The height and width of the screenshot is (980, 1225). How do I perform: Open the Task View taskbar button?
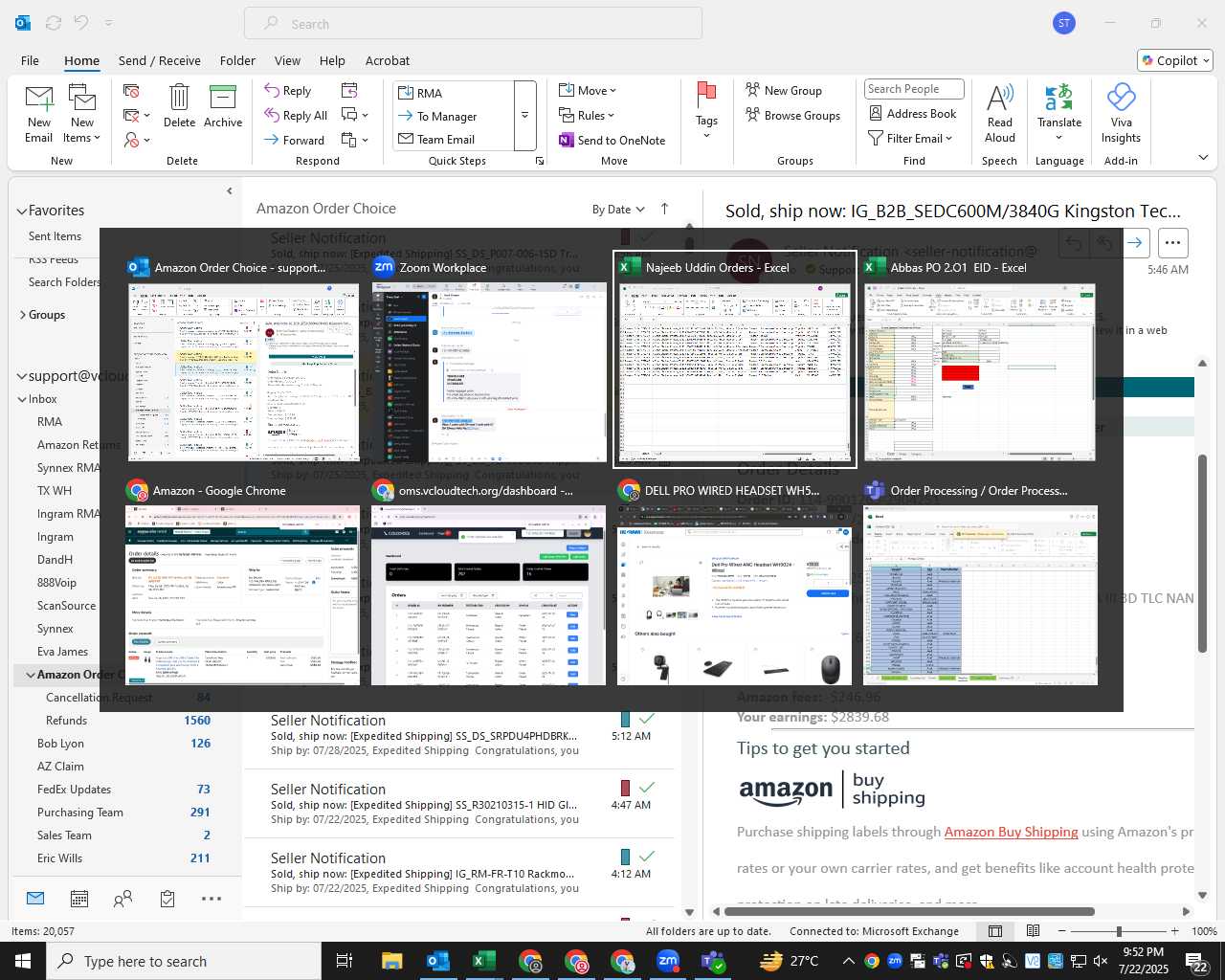point(345,961)
